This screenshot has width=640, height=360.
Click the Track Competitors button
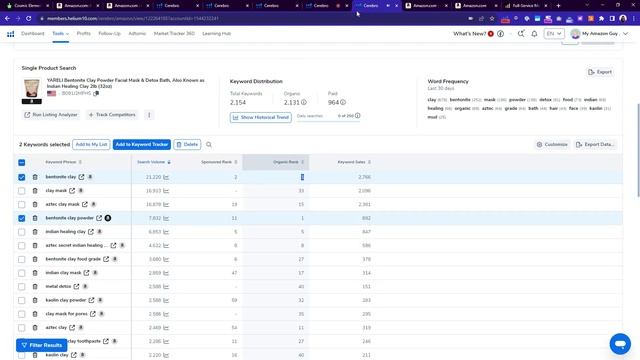(x=112, y=115)
